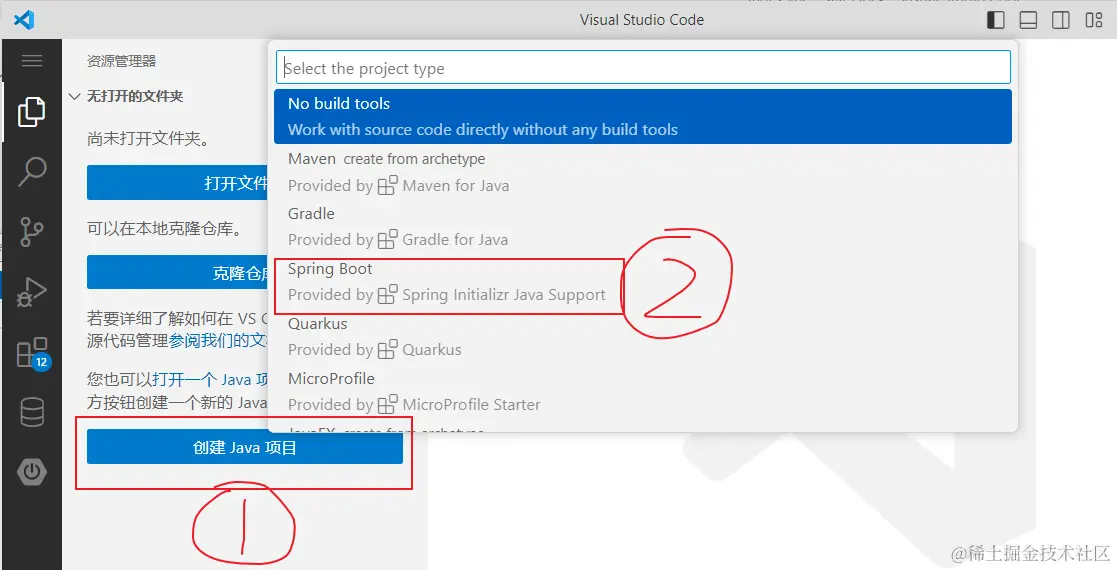This screenshot has width=1117, height=570.
Task: Open the Database view icon
Action: click(x=32, y=412)
